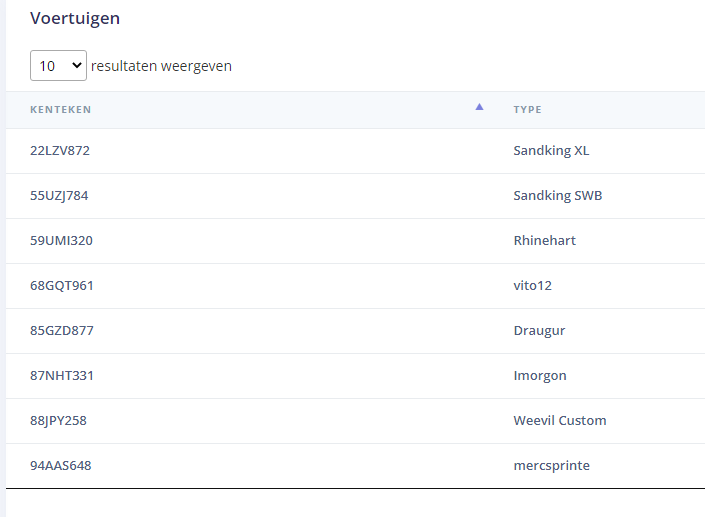Screen dimensions: 705x517
Task: Click the Draugur vehicle type
Action: pyautogui.click(x=541, y=331)
